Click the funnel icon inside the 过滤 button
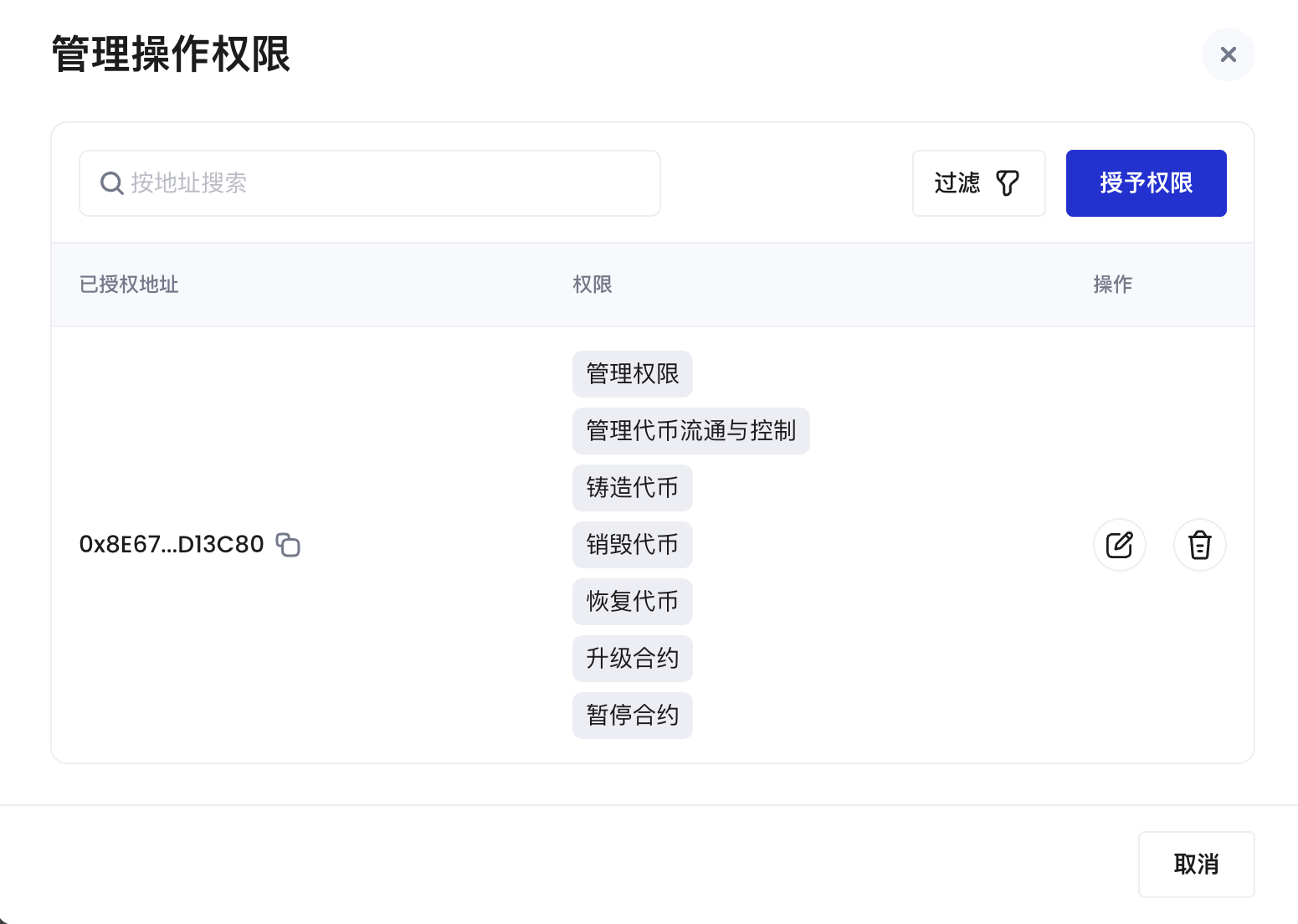 coord(1008,182)
